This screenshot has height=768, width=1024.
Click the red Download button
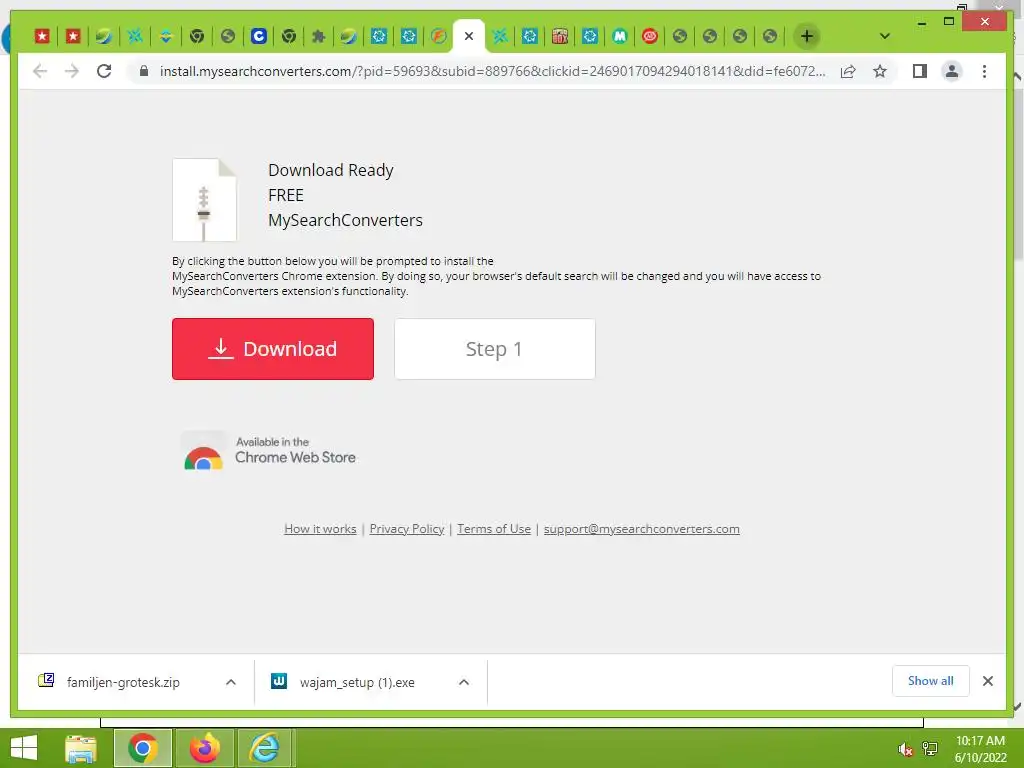click(x=273, y=349)
